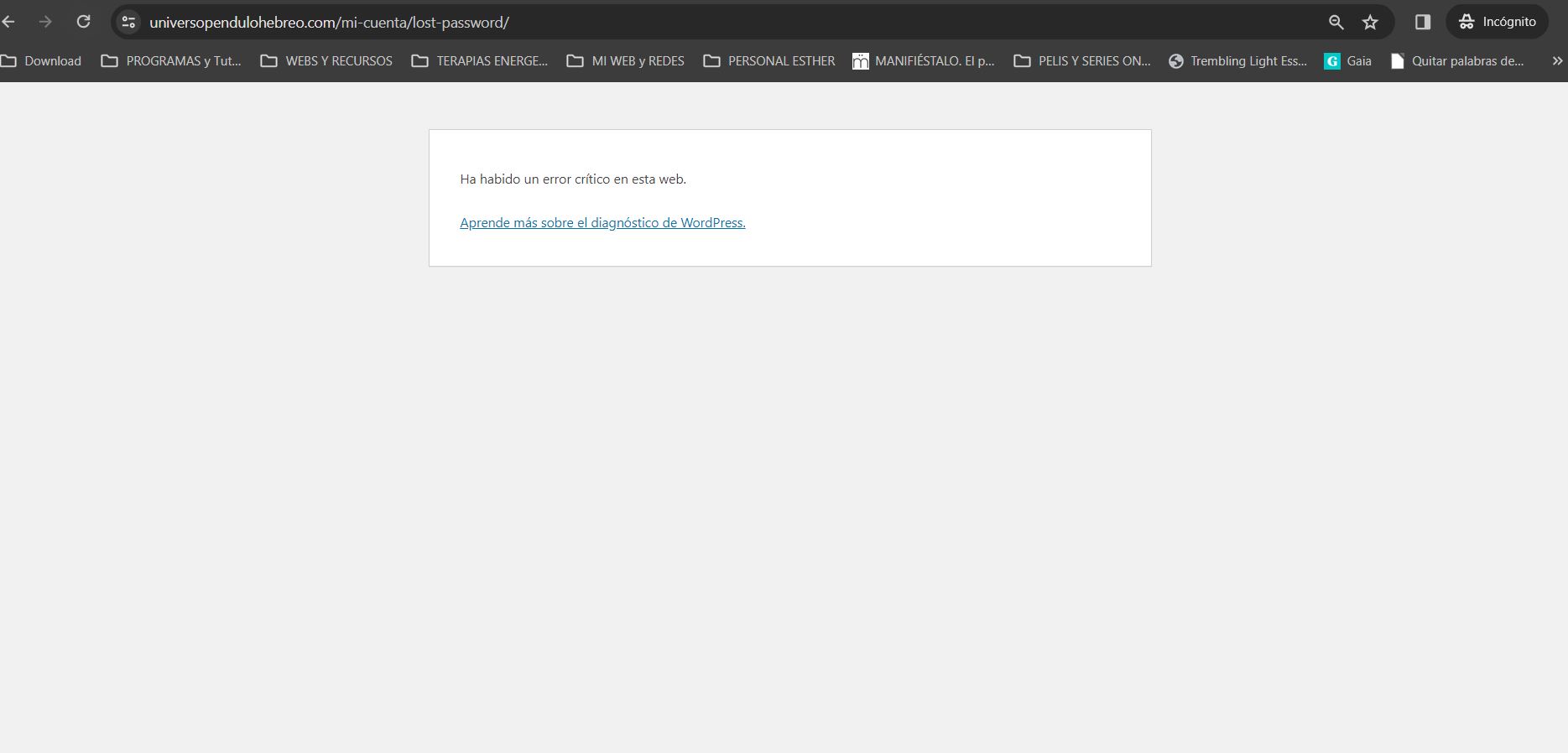Open the MI WEB y REDES bookmarks folder
The width and height of the screenshot is (1568, 753).
(x=626, y=61)
